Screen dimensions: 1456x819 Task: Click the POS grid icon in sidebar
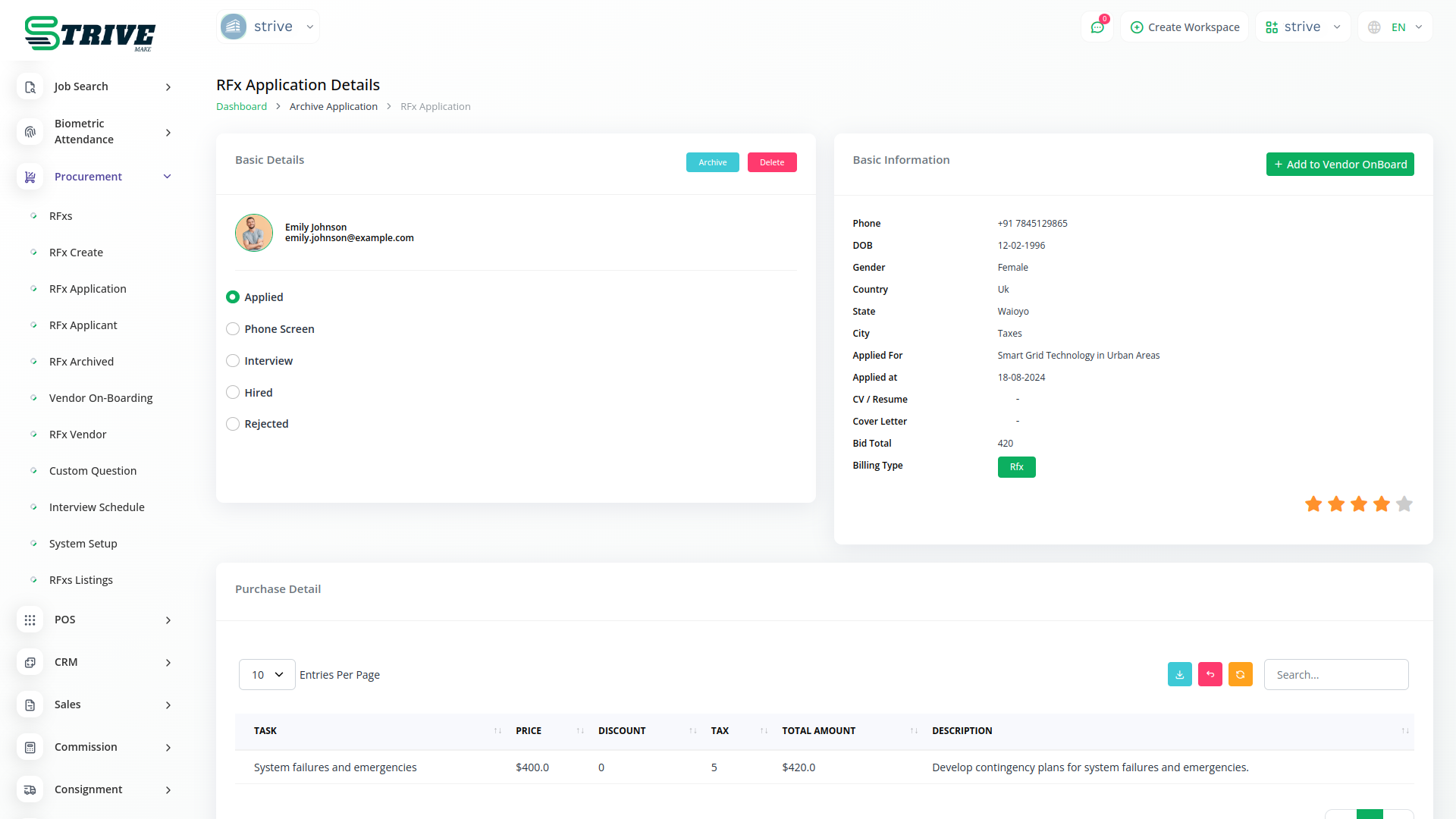click(30, 620)
